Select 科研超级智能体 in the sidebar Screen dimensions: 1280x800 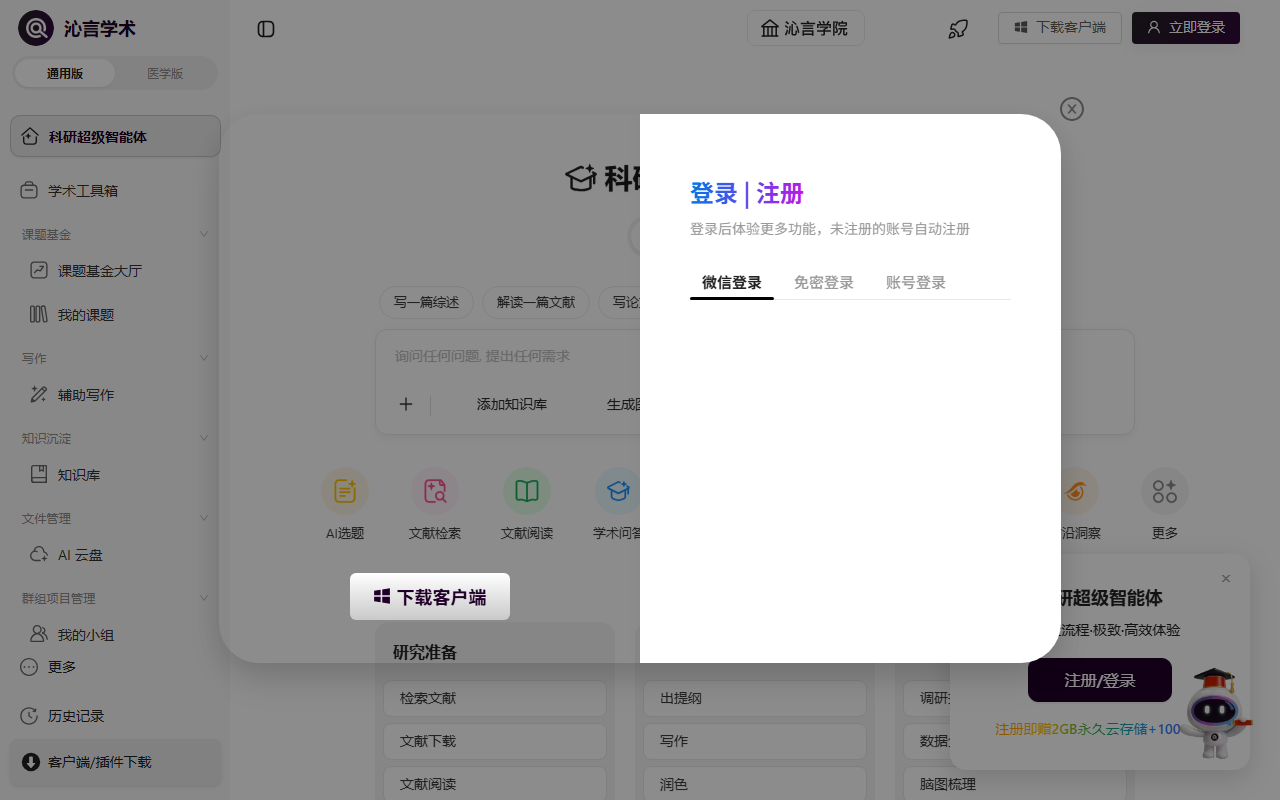115,136
